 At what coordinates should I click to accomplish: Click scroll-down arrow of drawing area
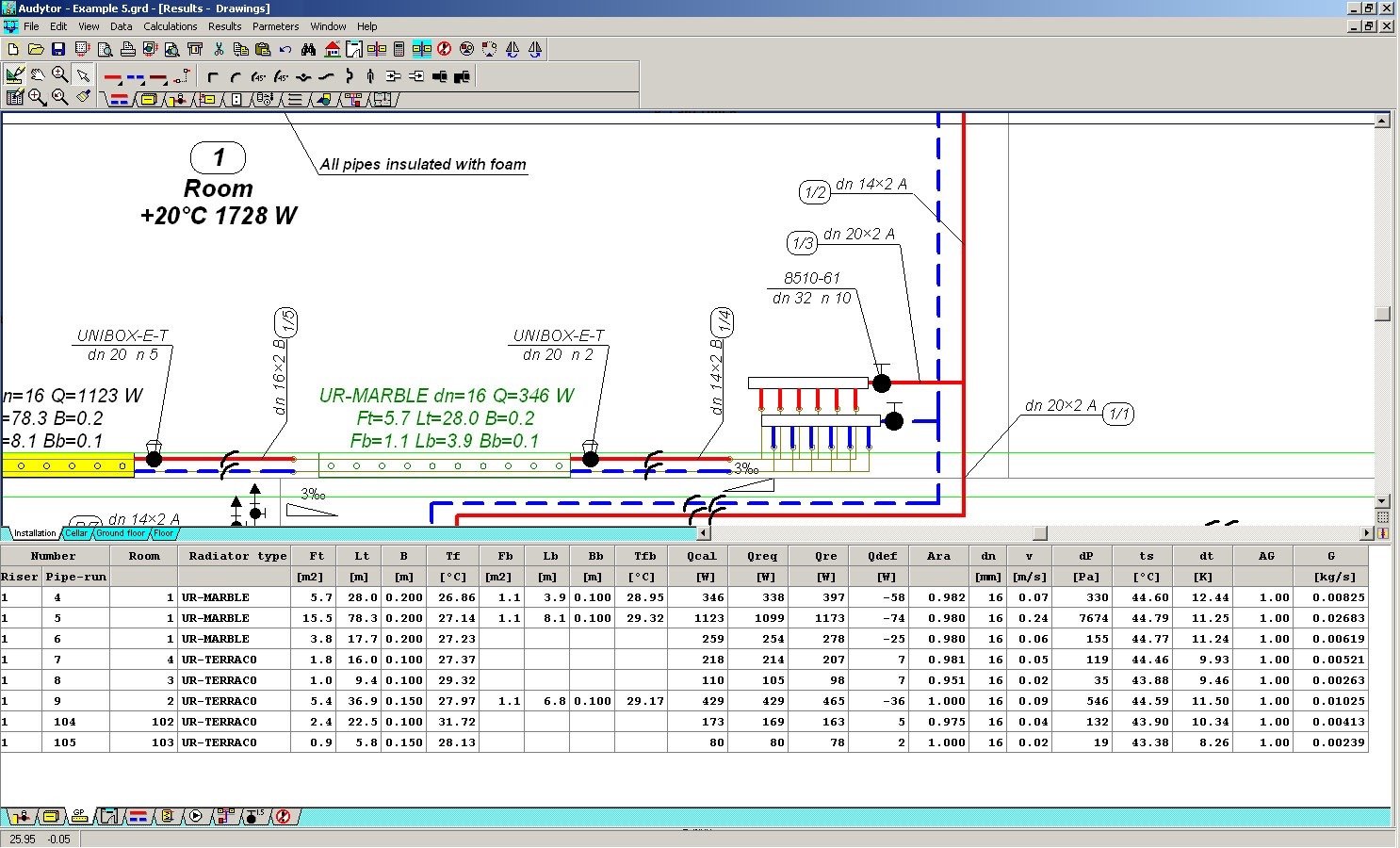(x=1383, y=501)
